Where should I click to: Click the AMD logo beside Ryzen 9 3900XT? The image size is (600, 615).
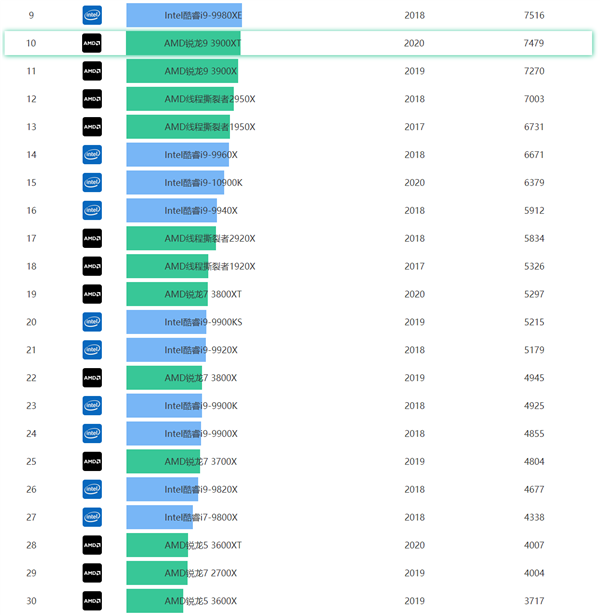[x=92, y=43]
